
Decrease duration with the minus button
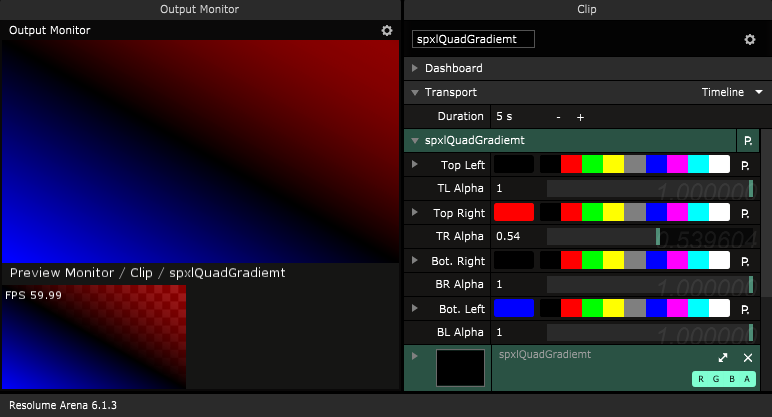[558, 117]
